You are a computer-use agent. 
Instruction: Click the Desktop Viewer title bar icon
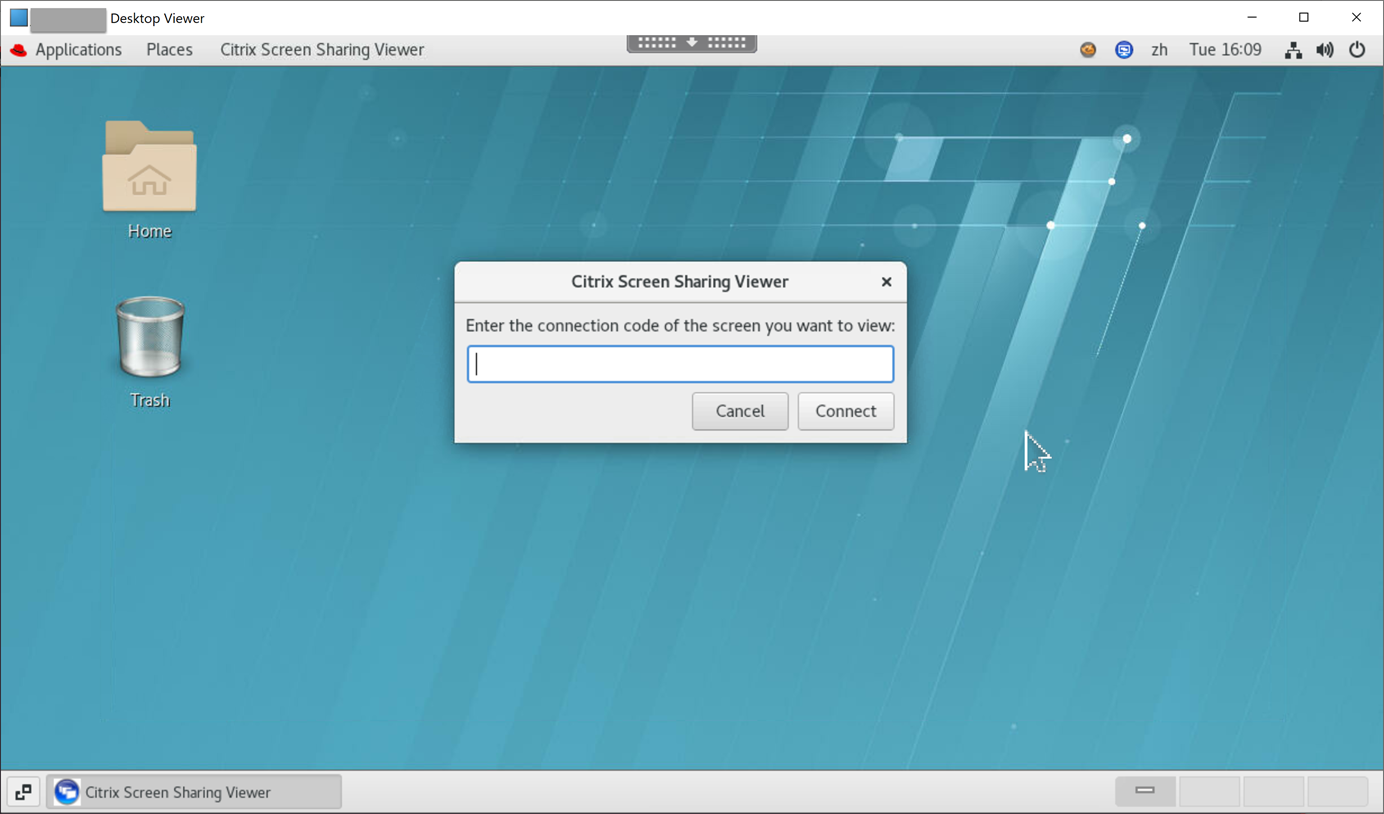(x=18, y=18)
